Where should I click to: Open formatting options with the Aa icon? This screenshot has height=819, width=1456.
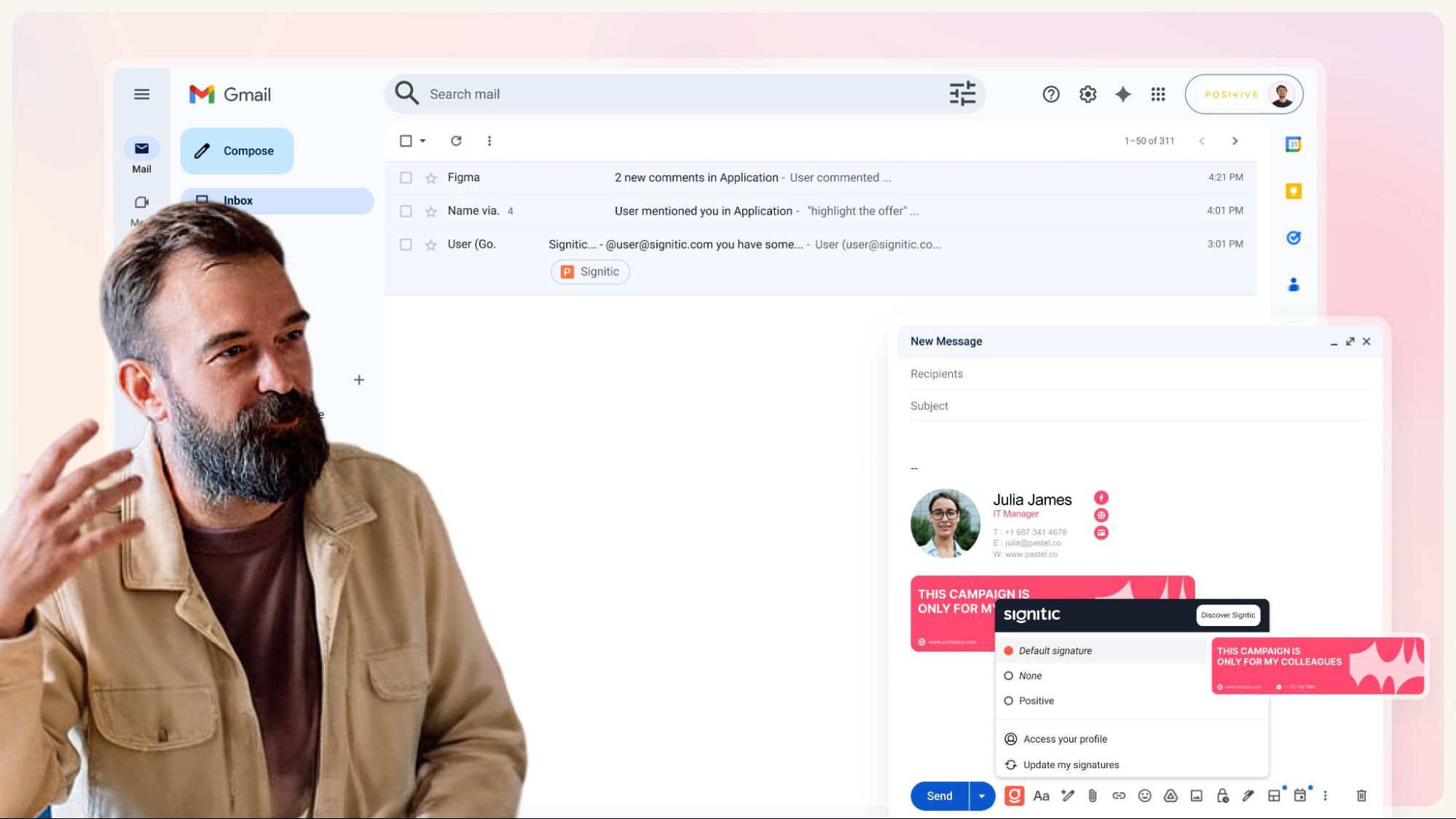pyautogui.click(x=1042, y=796)
